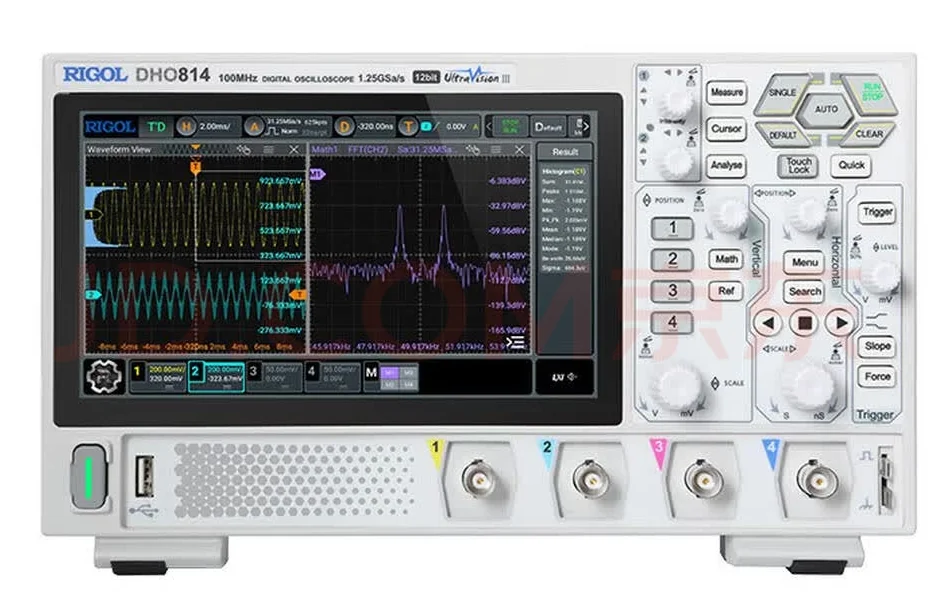Push the Quick key

851,165
